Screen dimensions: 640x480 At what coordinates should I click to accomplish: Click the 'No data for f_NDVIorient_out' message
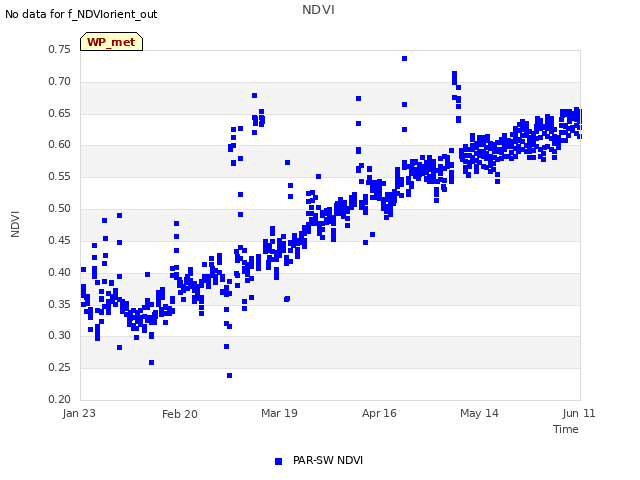coord(81,14)
